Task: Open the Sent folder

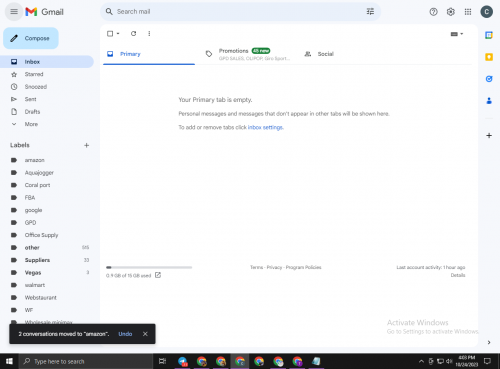Action: [x=47, y=99]
